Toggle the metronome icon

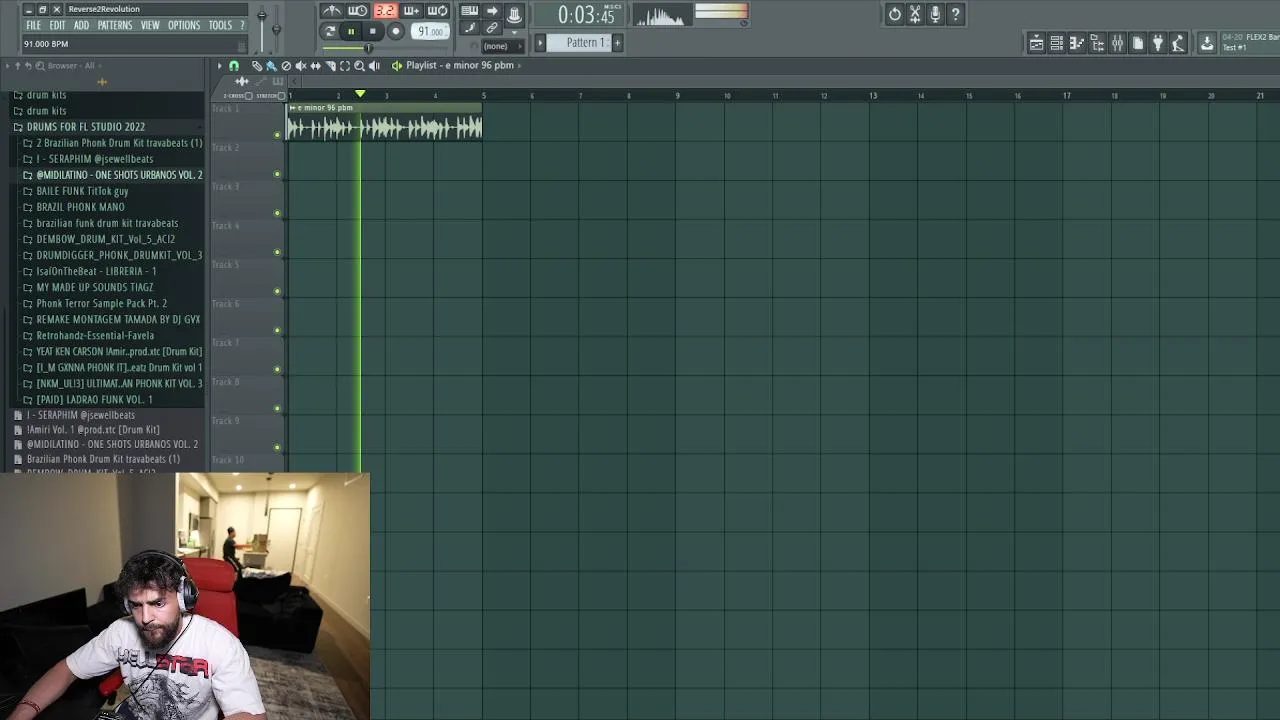click(332, 12)
